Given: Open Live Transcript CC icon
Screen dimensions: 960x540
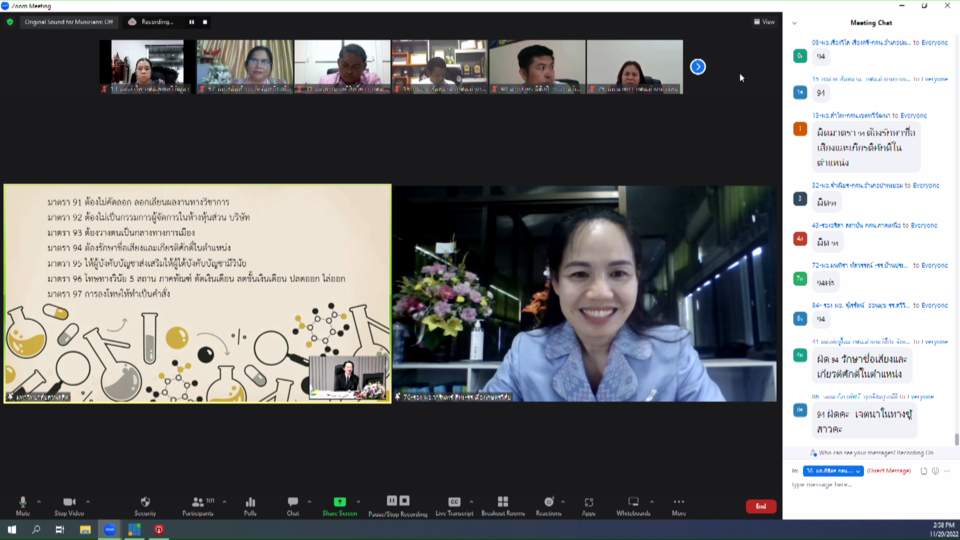Looking at the screenshot, I should coord(454,502).
